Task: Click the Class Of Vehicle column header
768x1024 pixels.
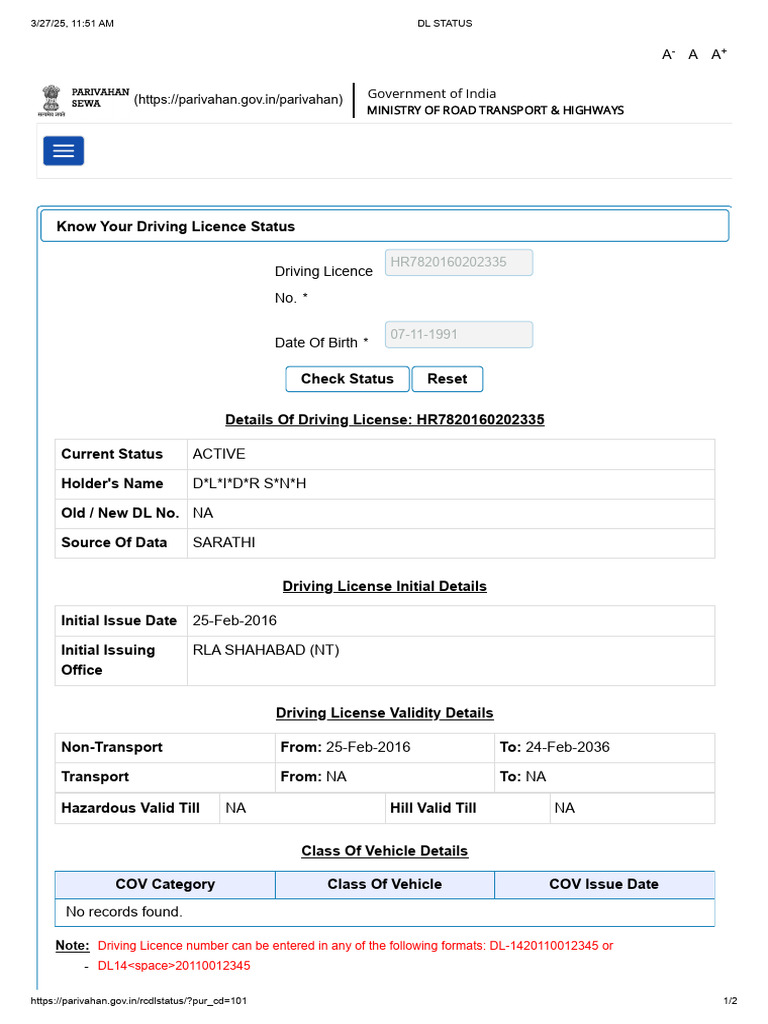Action: (385, 884)
